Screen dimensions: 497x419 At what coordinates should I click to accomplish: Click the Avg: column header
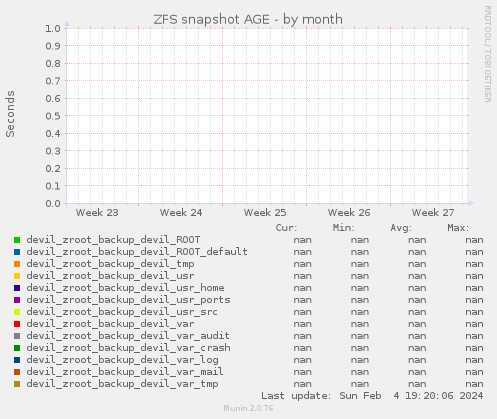coord(401,229)
